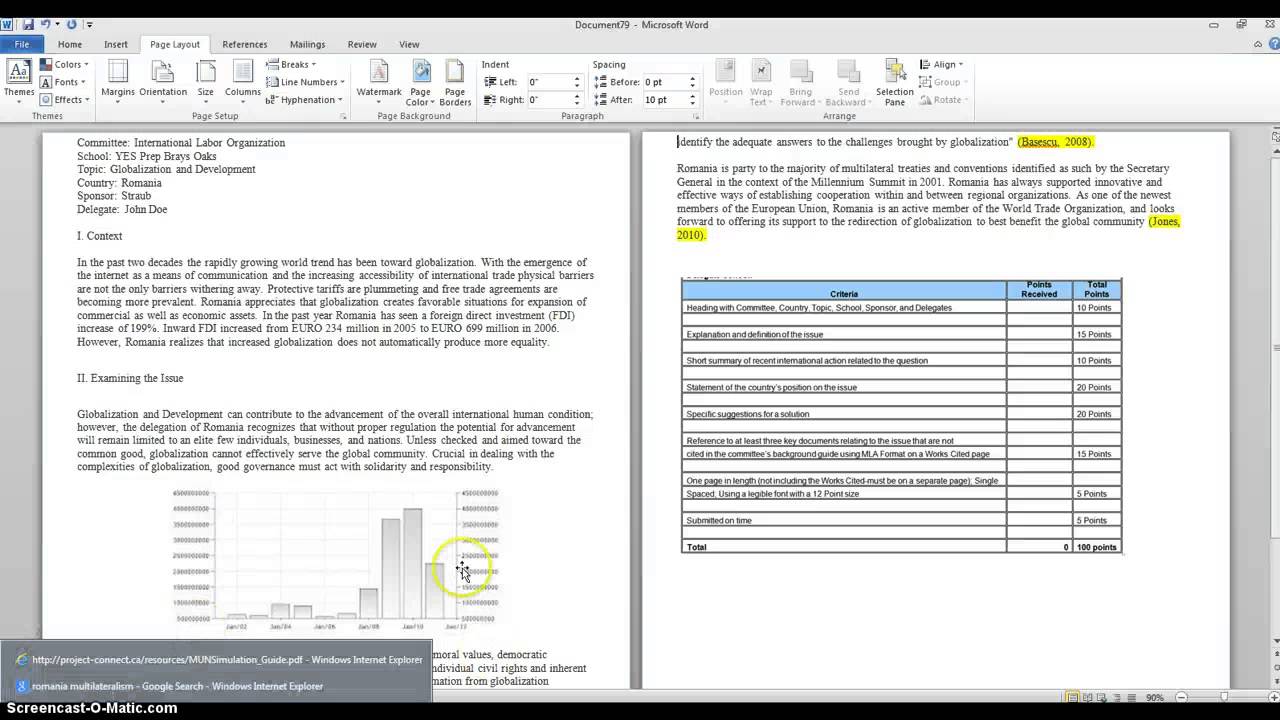Click the zoom slider handle
Viewport: 1280px width, 720px height.
pos(1224,697)
